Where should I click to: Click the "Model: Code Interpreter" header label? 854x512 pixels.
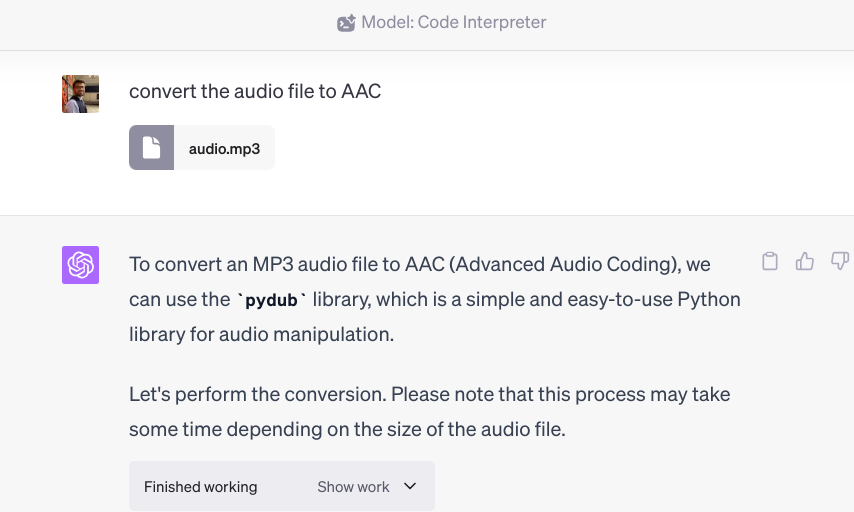[453, 22]
